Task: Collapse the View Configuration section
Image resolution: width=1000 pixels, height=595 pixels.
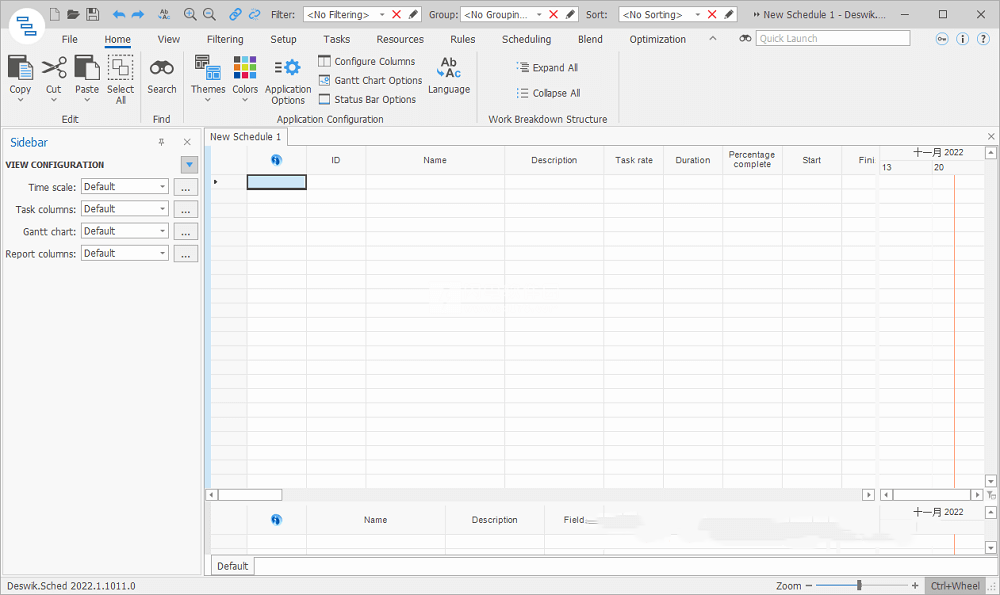Action: point(189,165)
